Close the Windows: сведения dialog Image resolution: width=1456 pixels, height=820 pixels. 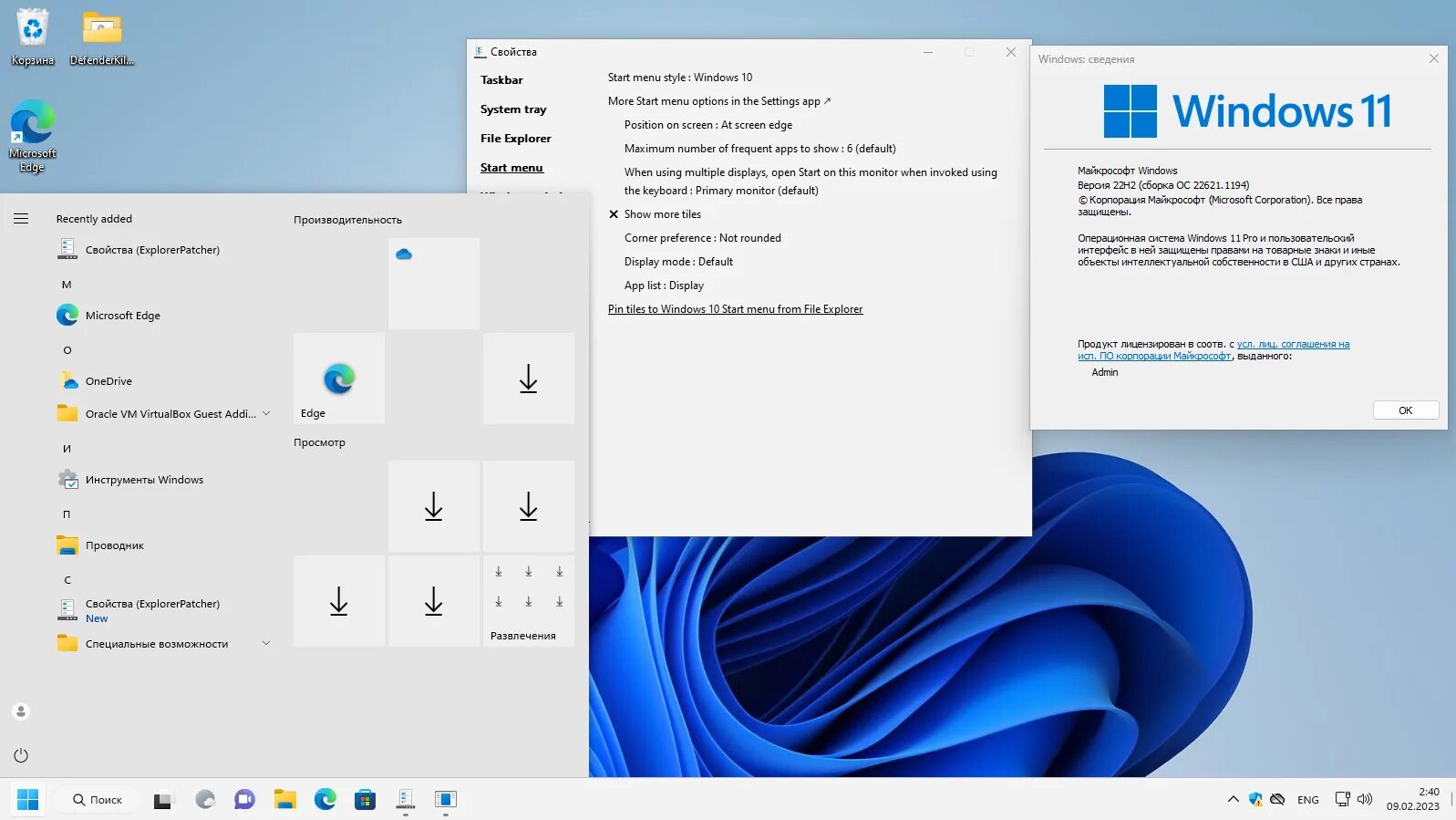[1434, 58]
